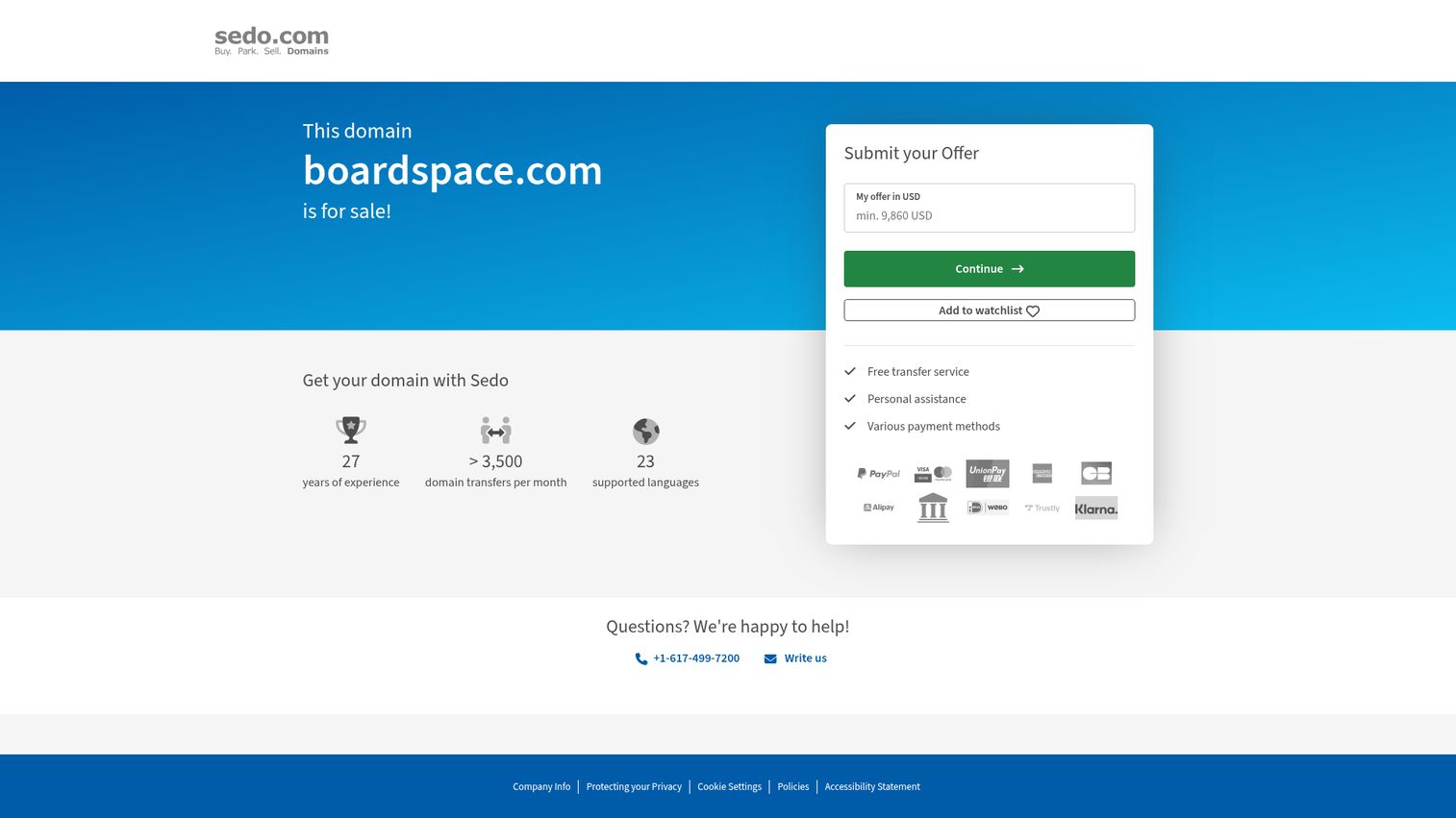The width and height of the screenshot is (1456, 818).
Task: Click 'Questions? We're happy to help!' heading
Action: pos(728,627)
